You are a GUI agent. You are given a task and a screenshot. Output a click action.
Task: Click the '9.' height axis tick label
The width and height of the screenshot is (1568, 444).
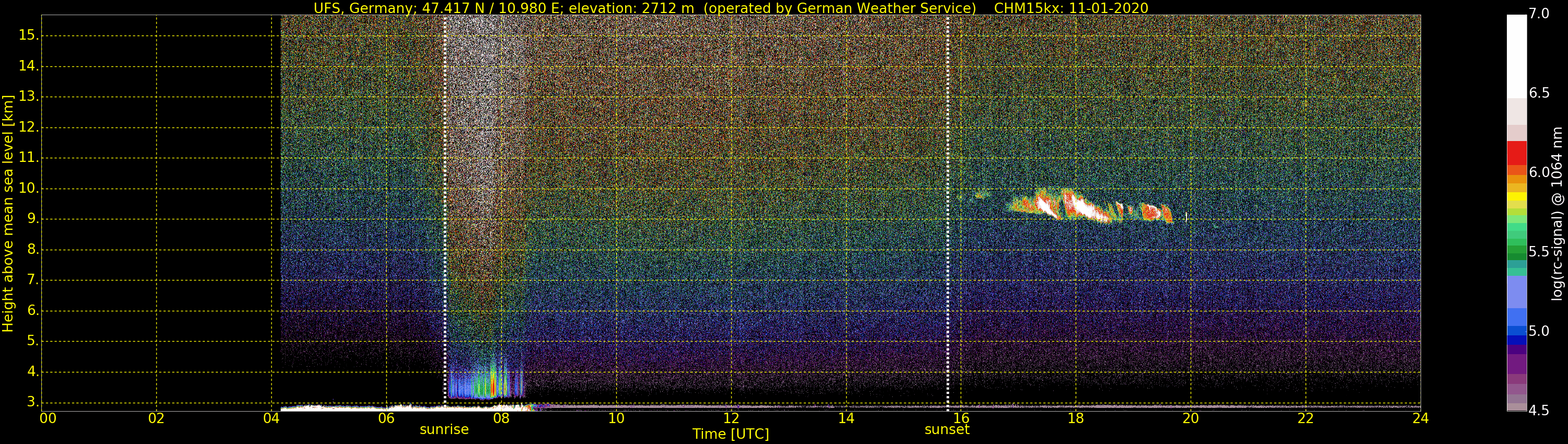(x=32, y=219)
